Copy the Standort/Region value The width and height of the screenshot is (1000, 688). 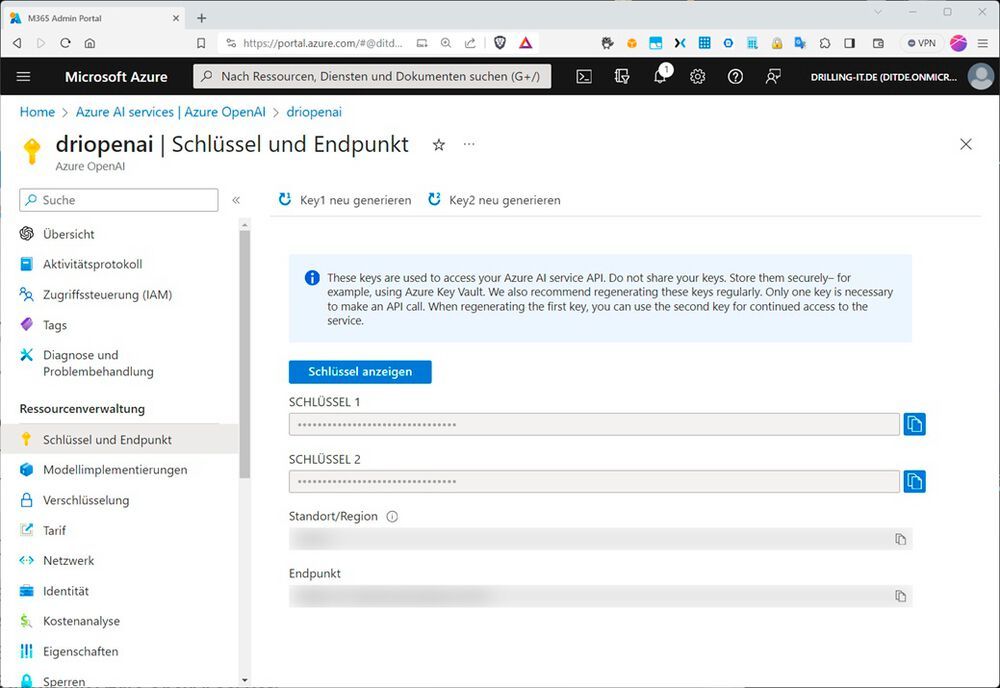tap(901, 539)
